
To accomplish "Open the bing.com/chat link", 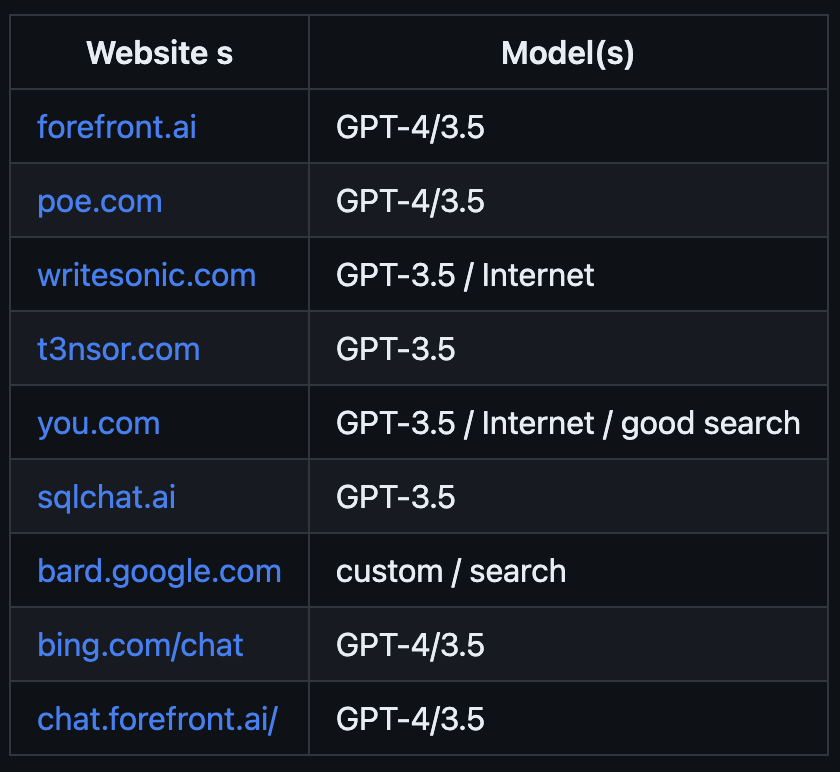I will pos(141,645).
